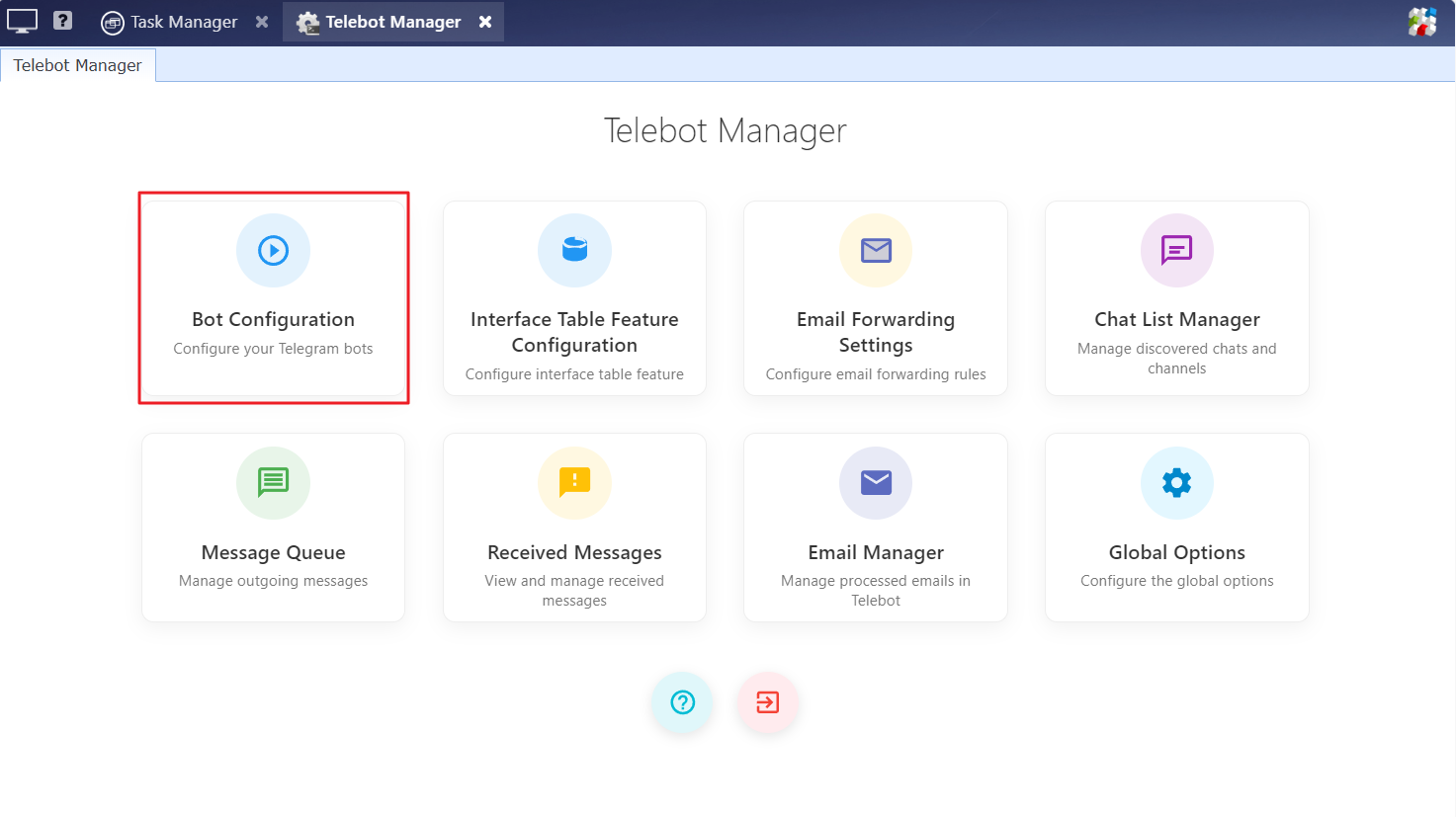Click the desktop monitor icon in top bar
Image resolution: width=1456 pixels, height=817 pixels.
(x=22, y=21)
